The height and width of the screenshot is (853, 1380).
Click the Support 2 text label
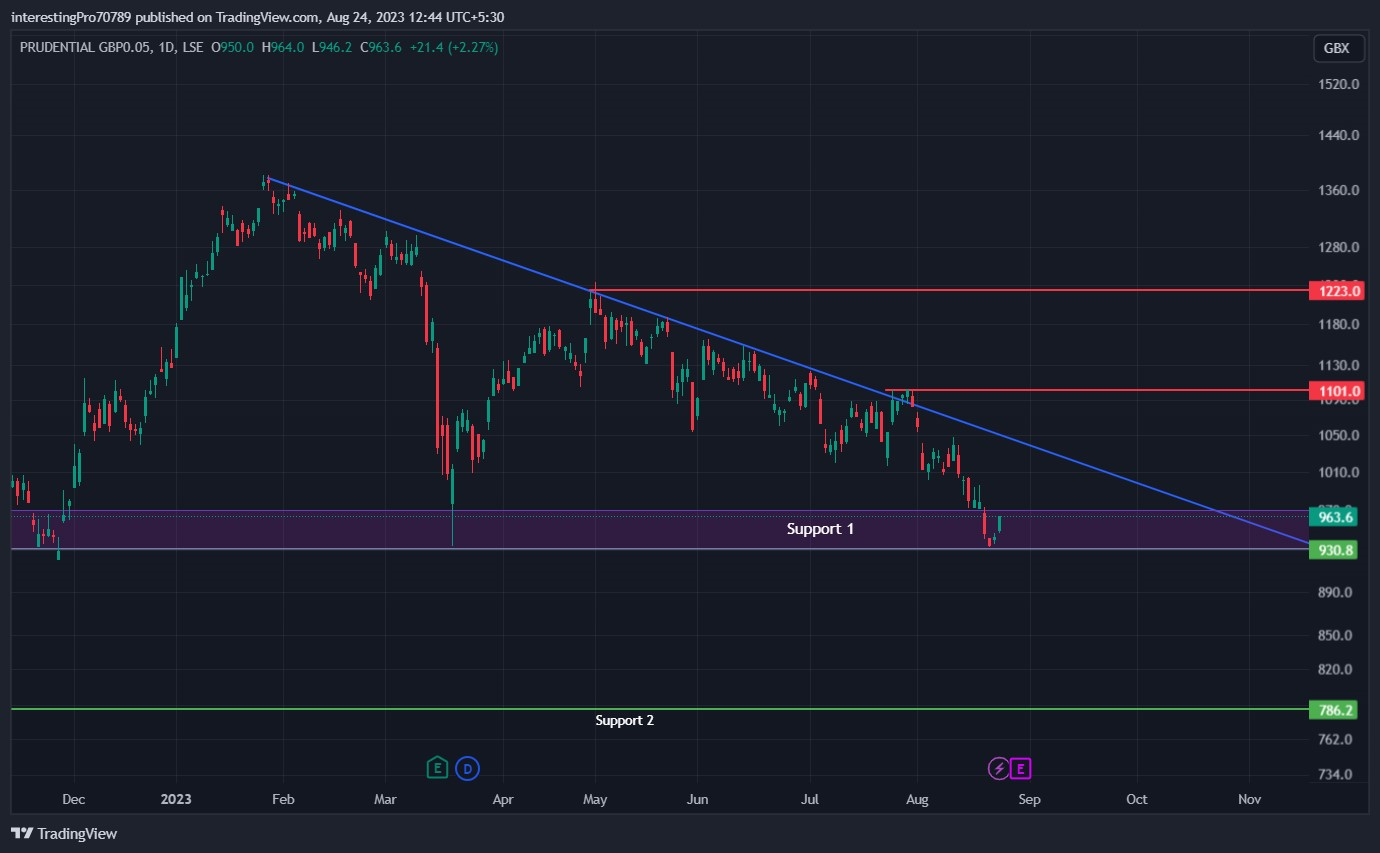coord(625,720)
